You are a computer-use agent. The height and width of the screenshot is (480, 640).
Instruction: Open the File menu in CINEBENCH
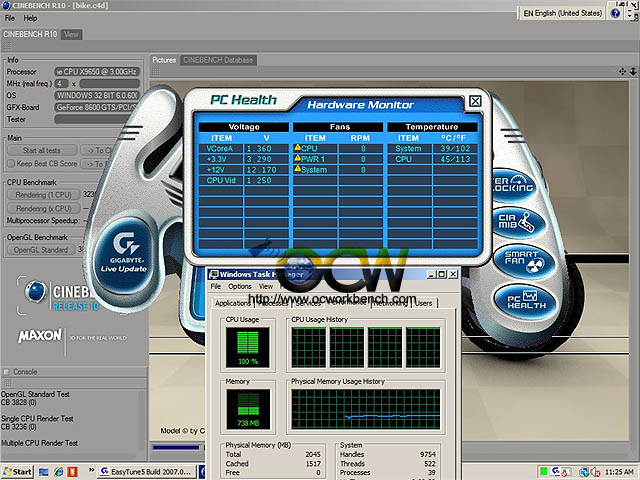point(9,18)
